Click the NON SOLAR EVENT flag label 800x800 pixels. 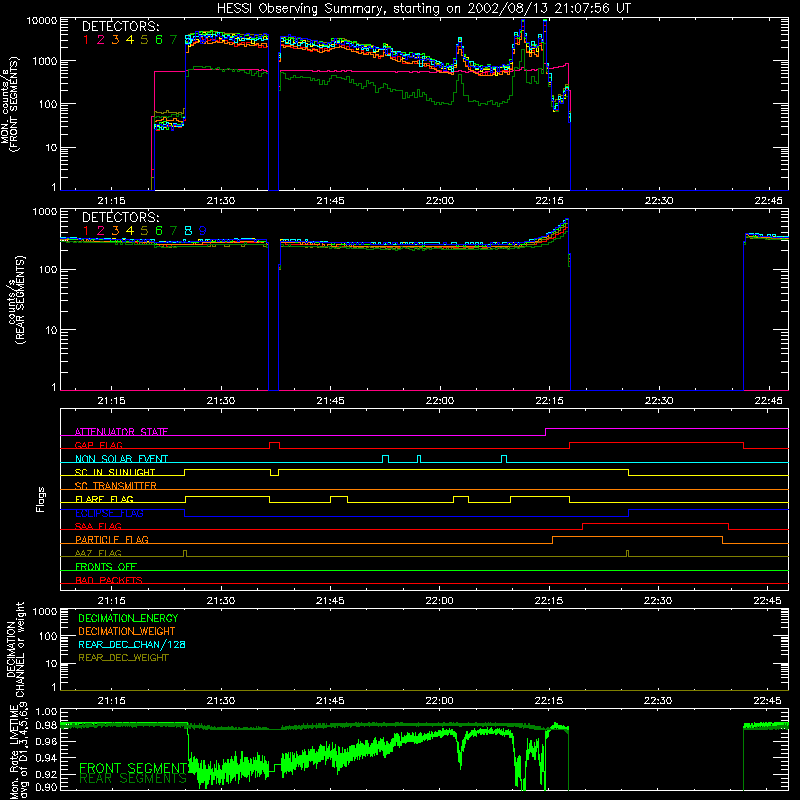tap(121, 459)
